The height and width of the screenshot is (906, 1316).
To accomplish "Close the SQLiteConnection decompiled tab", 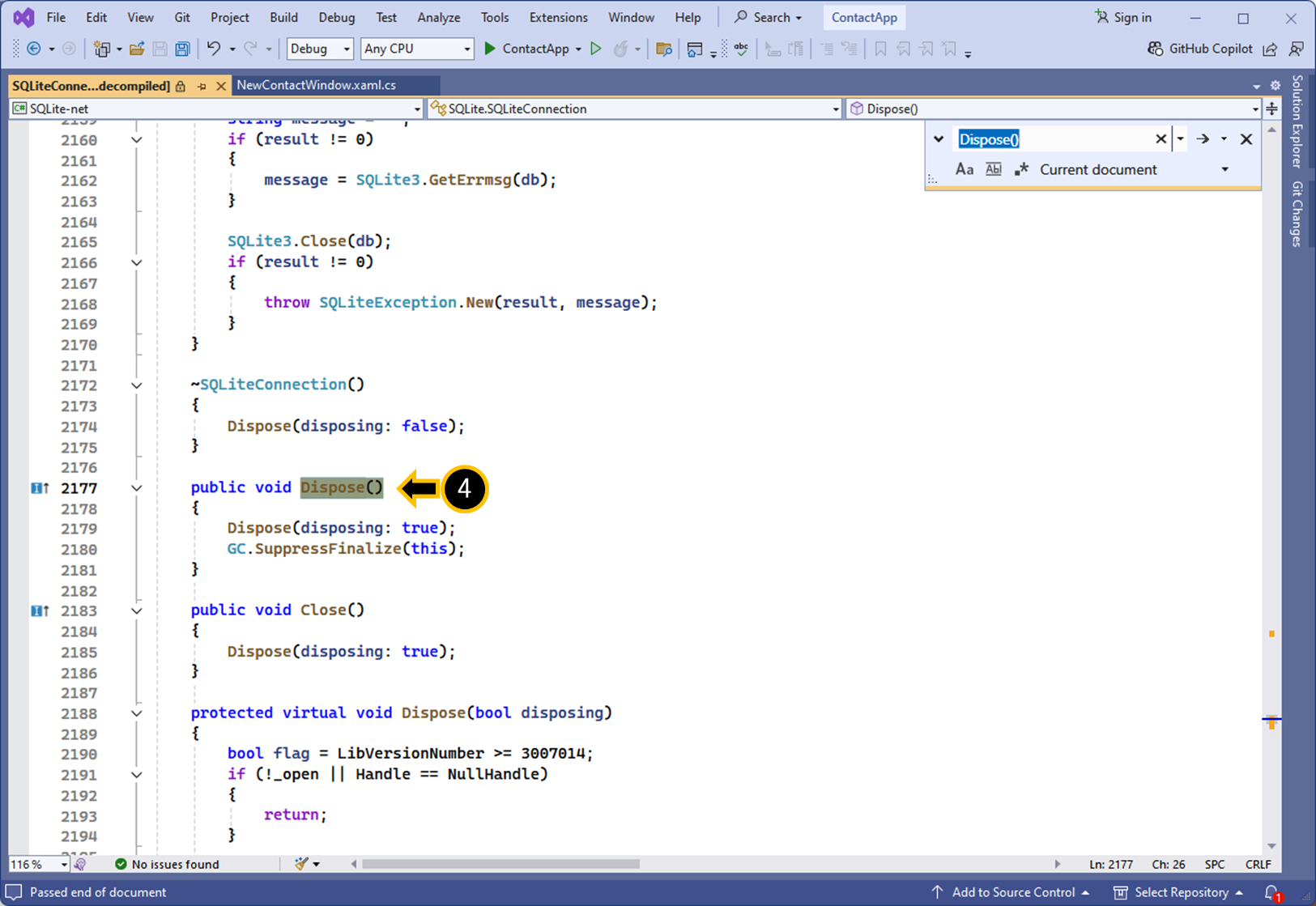I will tap(220, 86).
